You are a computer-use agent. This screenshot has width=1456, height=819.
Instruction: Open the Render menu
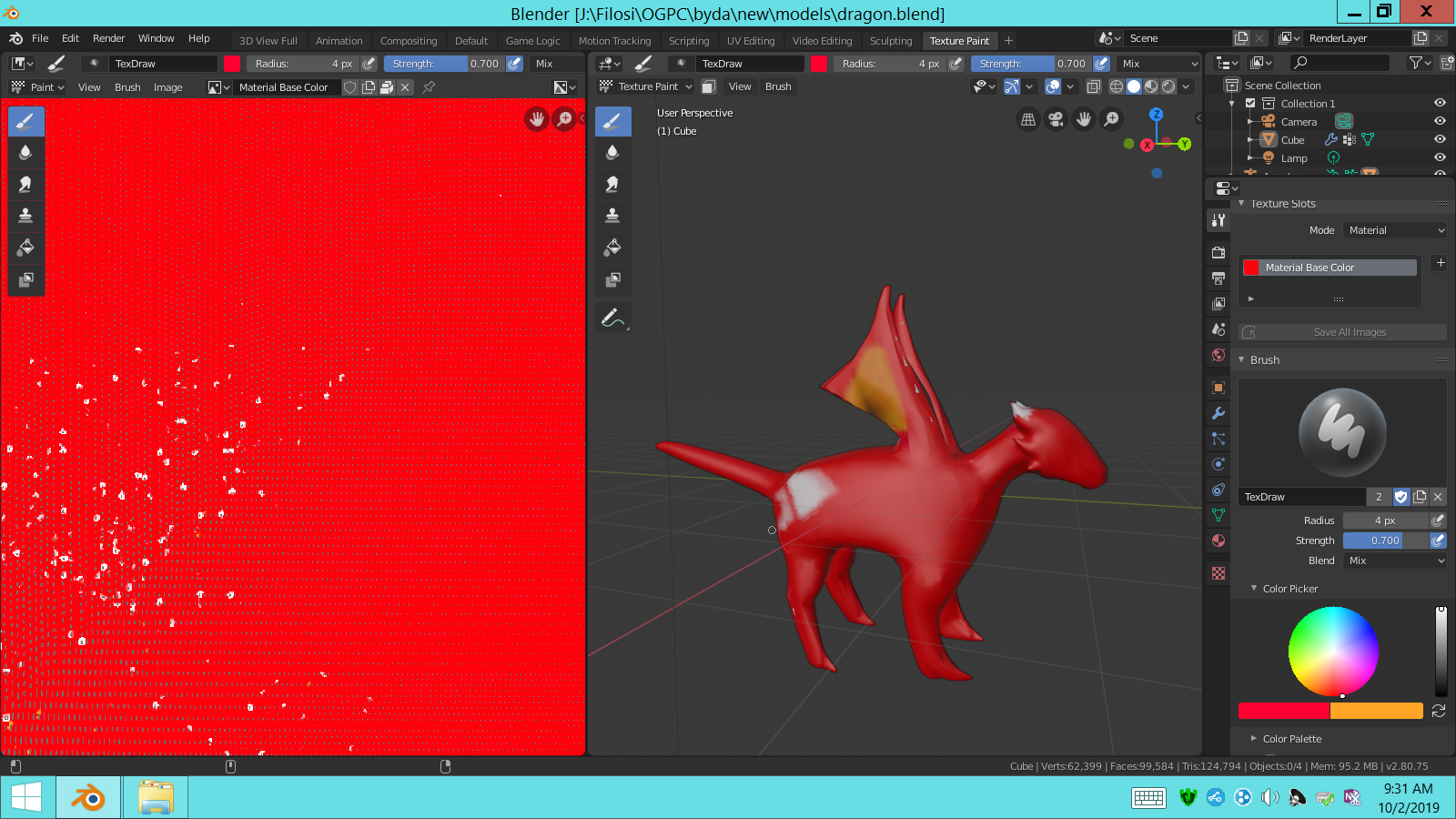(x=108, y=38)
